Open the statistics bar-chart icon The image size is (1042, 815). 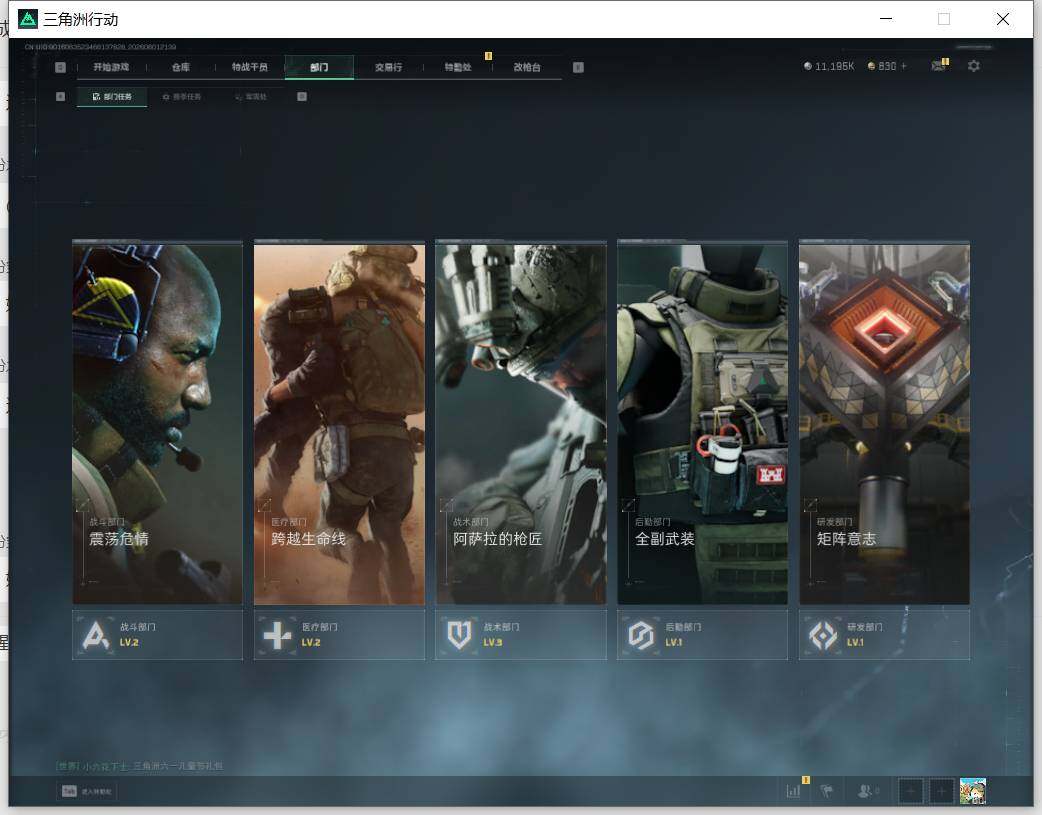coord(793,791)
